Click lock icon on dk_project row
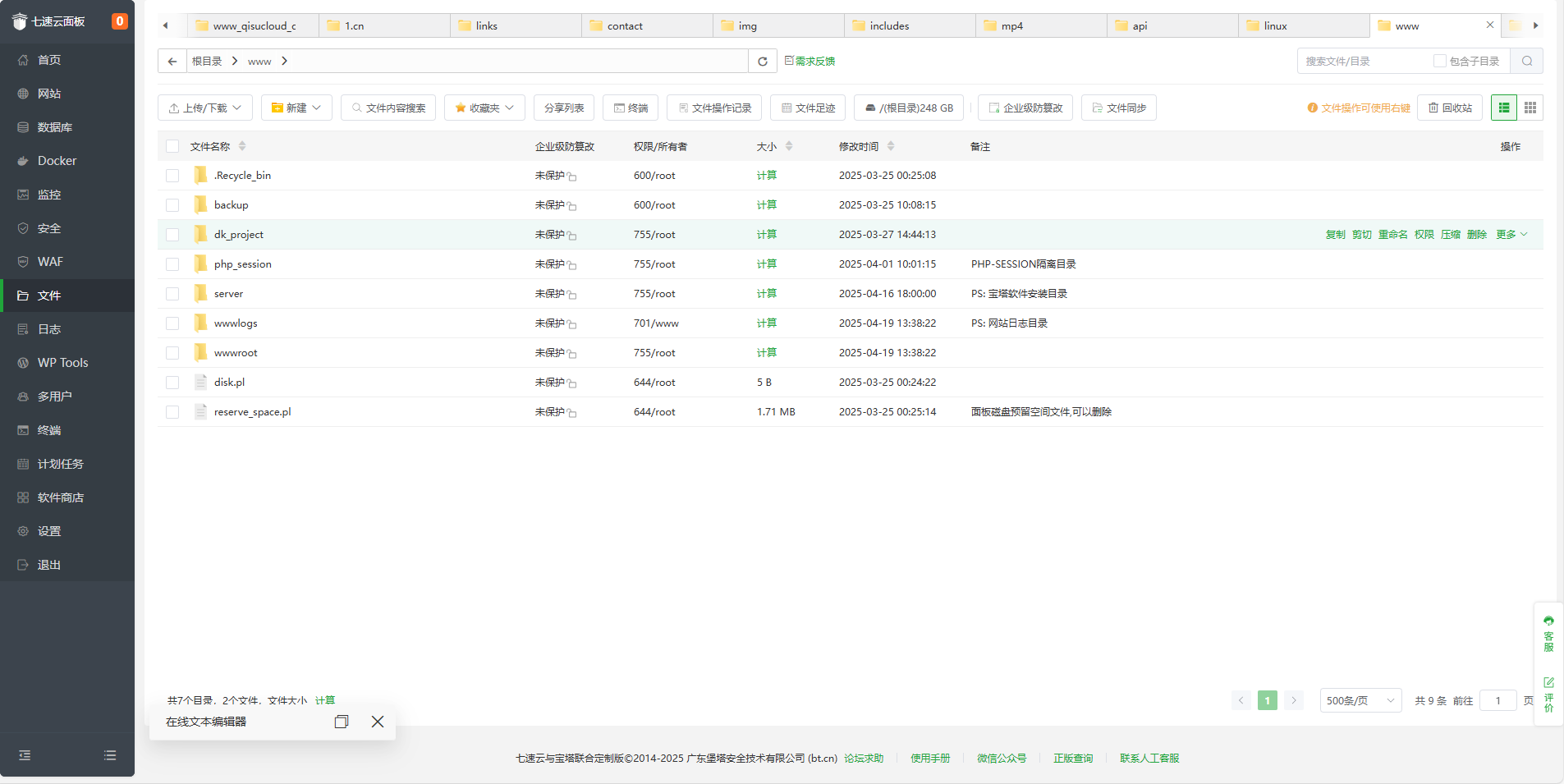The width and height of the screenshot is (1564, 784). tap(572, 236)
